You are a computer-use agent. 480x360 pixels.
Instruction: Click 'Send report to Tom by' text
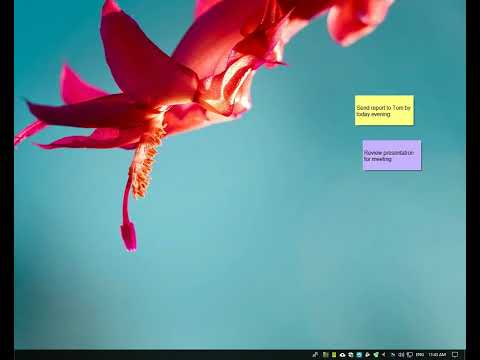click(383, 108)
